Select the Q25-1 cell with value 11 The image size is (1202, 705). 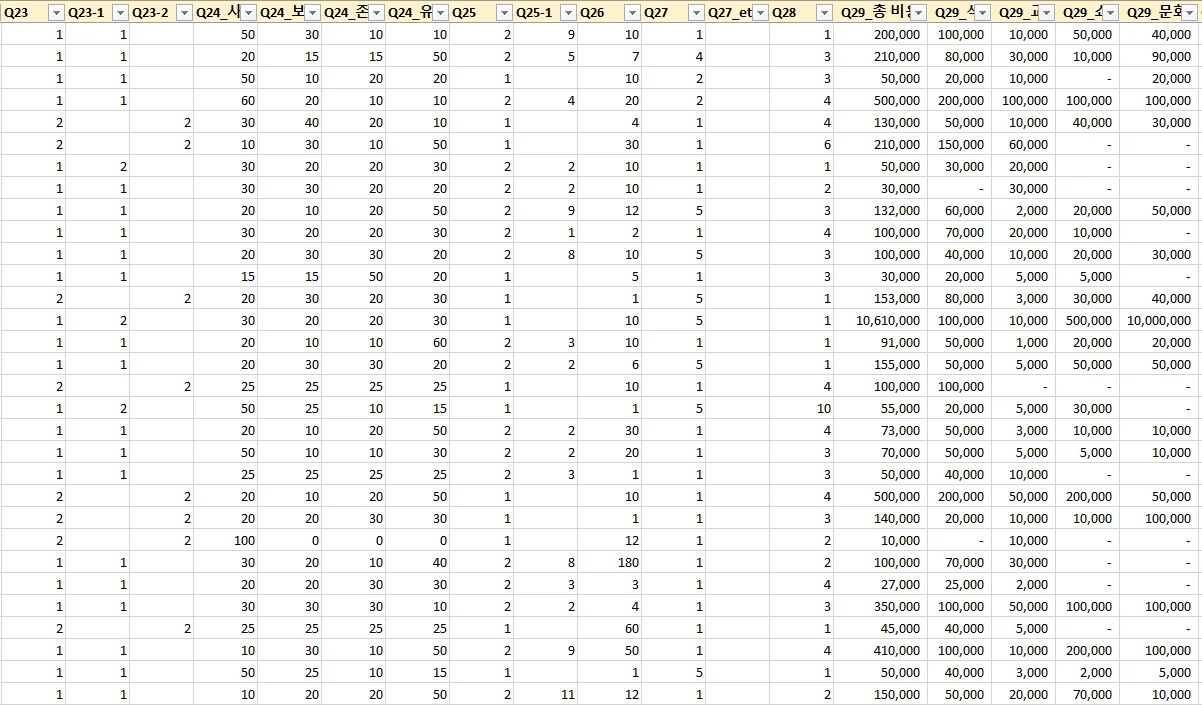546,695
